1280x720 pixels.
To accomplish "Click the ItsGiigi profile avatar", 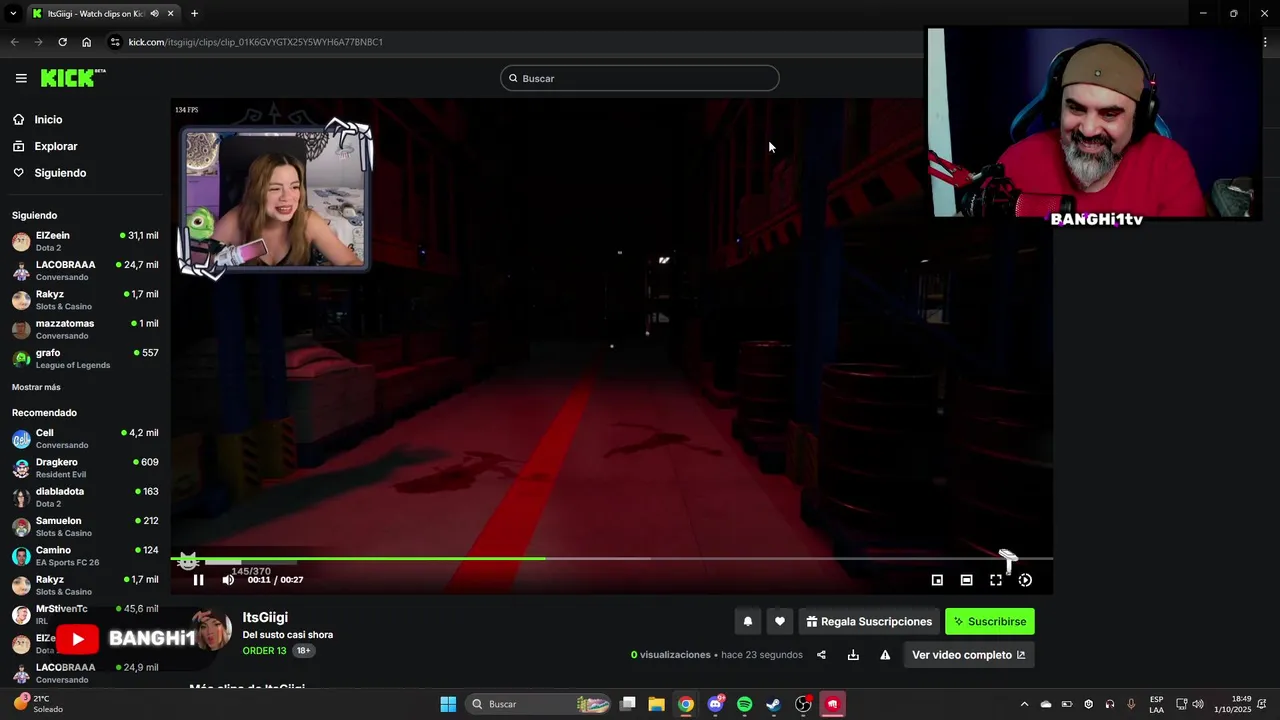I will coord(212,632).
